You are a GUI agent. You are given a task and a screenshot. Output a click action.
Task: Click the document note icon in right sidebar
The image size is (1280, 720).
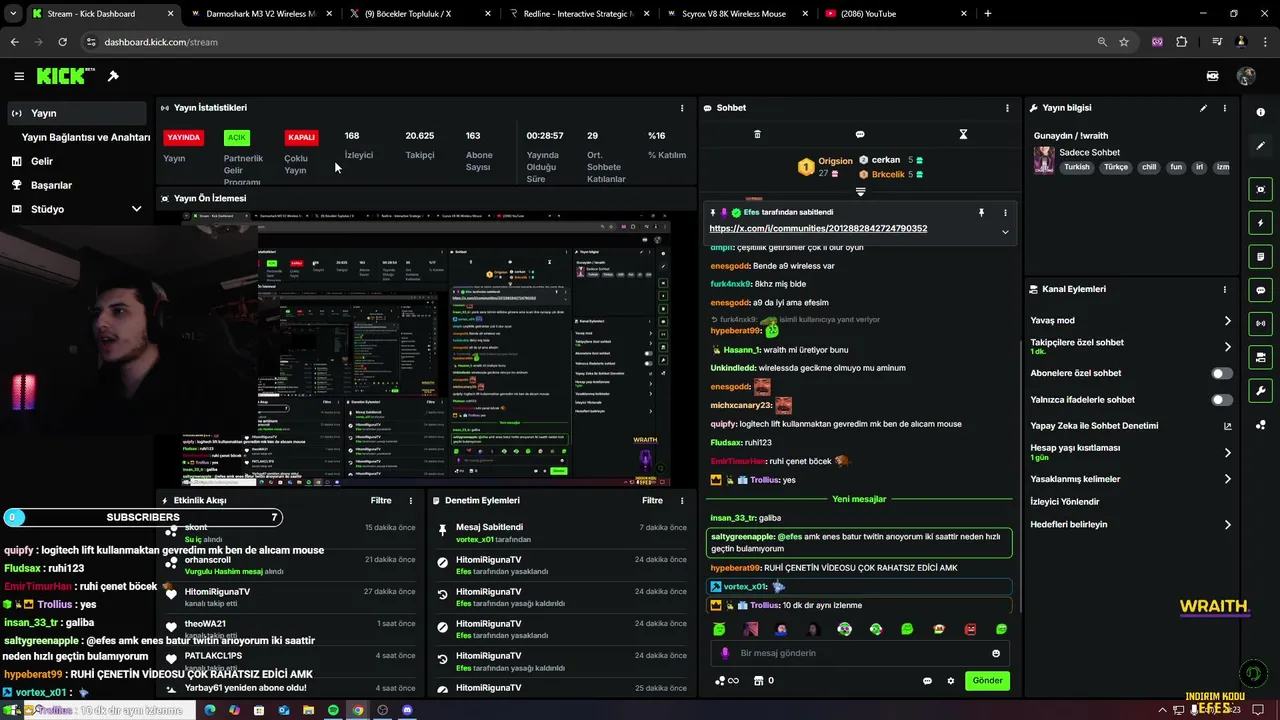(x=1261, y=257)
